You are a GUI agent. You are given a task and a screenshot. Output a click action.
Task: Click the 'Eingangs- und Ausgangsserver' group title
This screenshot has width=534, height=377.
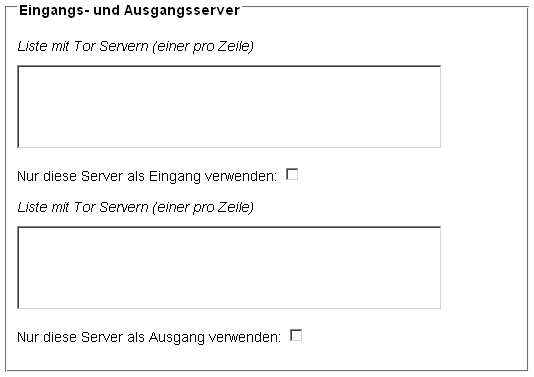(x=129, y=10)
